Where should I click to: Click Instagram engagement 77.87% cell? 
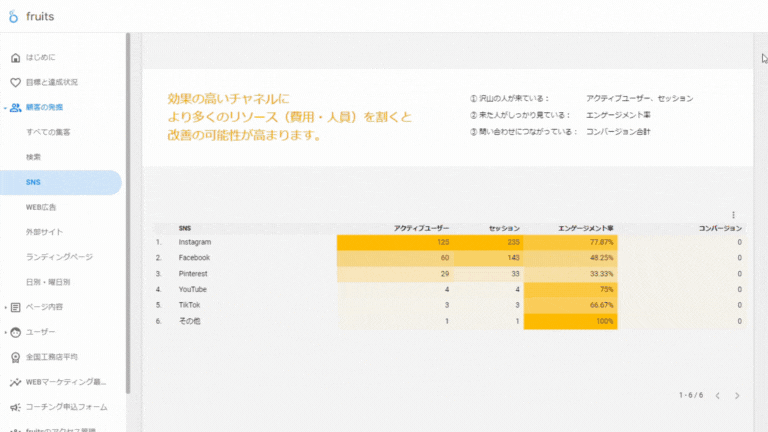570,242
